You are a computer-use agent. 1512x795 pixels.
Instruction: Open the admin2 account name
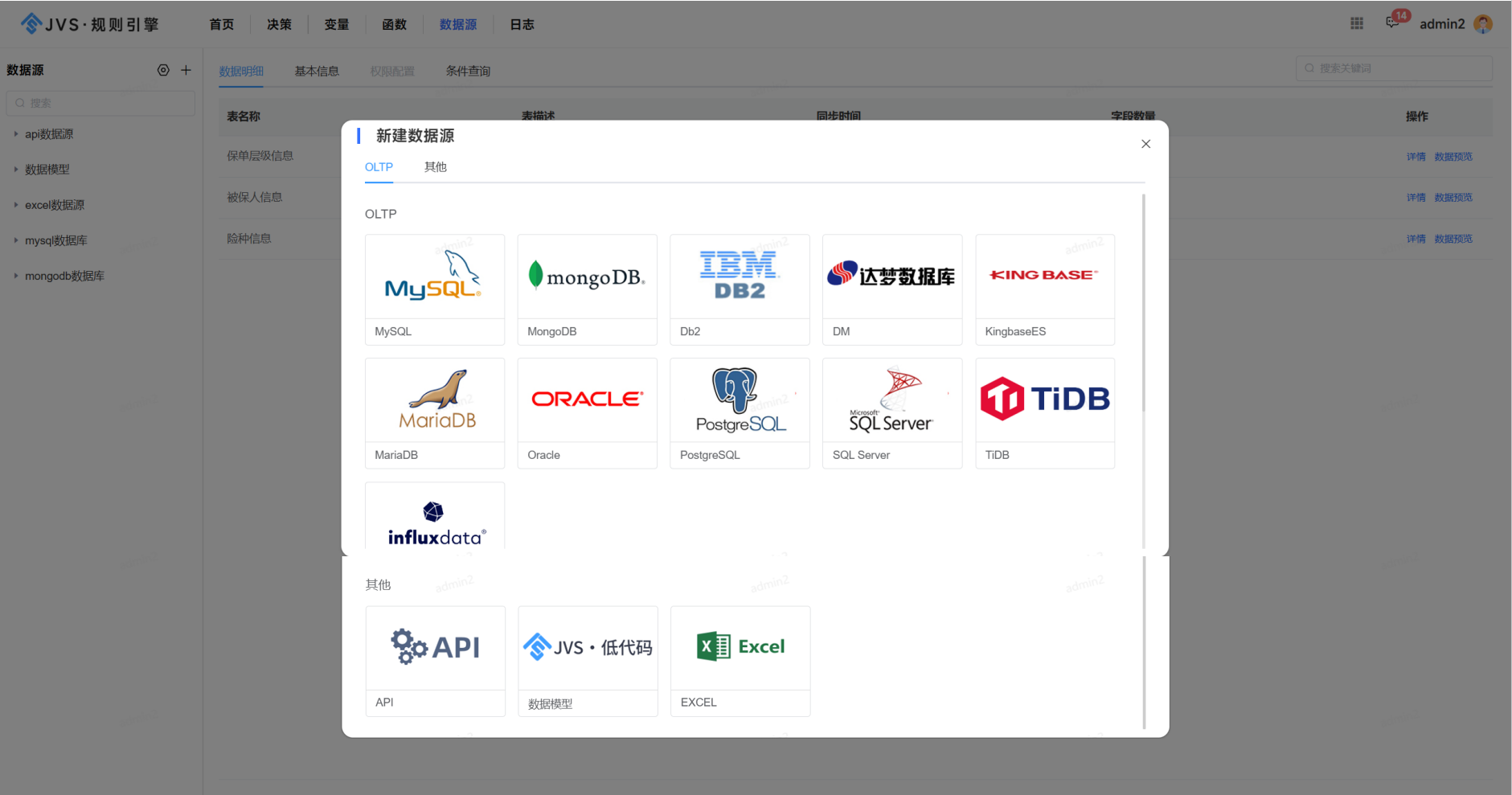point(1442,24)
